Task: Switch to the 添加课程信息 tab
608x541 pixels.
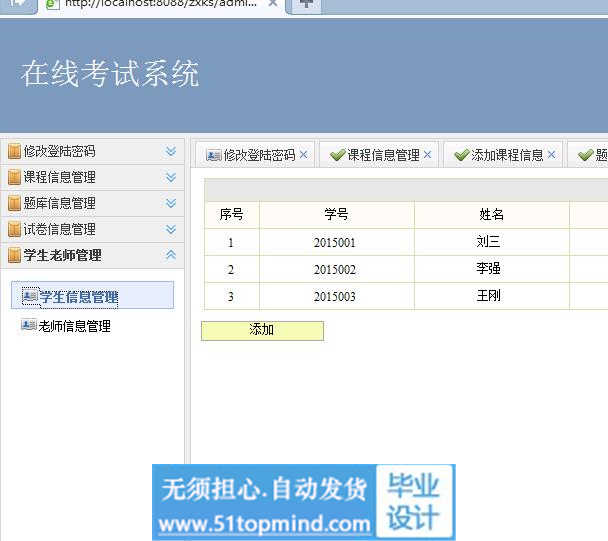Action: coord(507,155)
